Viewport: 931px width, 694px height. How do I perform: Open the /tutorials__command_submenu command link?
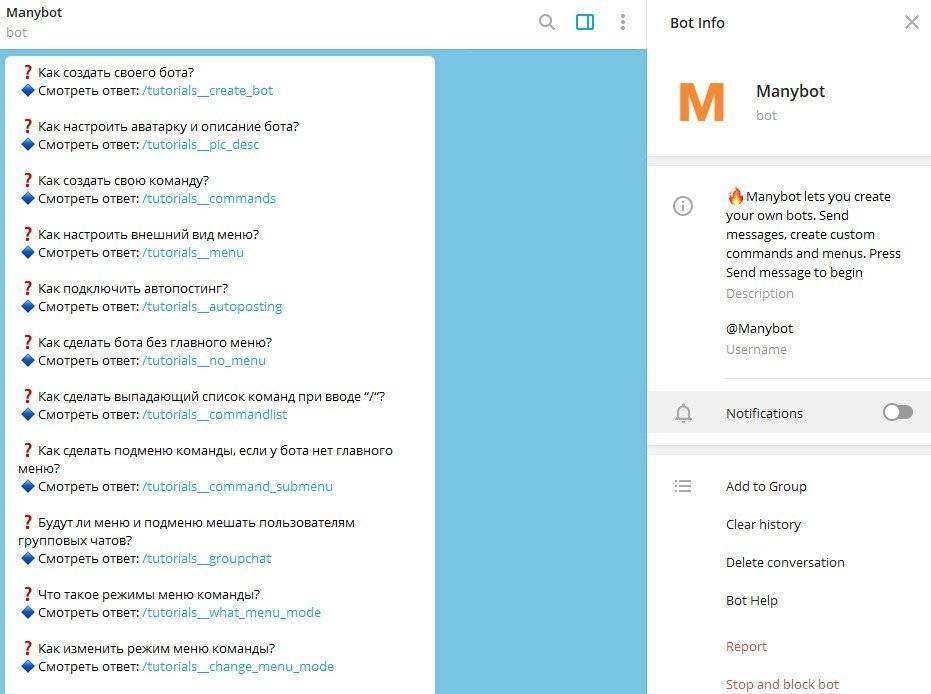tap(238, 487)
